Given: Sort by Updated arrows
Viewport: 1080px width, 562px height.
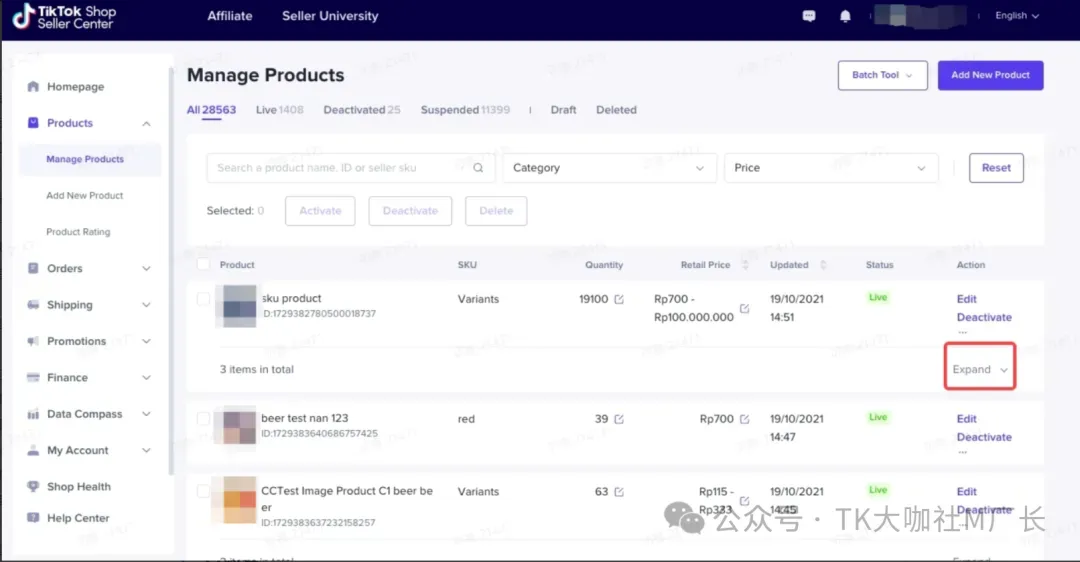Looking at the screenshot, I should pos(823,264).
